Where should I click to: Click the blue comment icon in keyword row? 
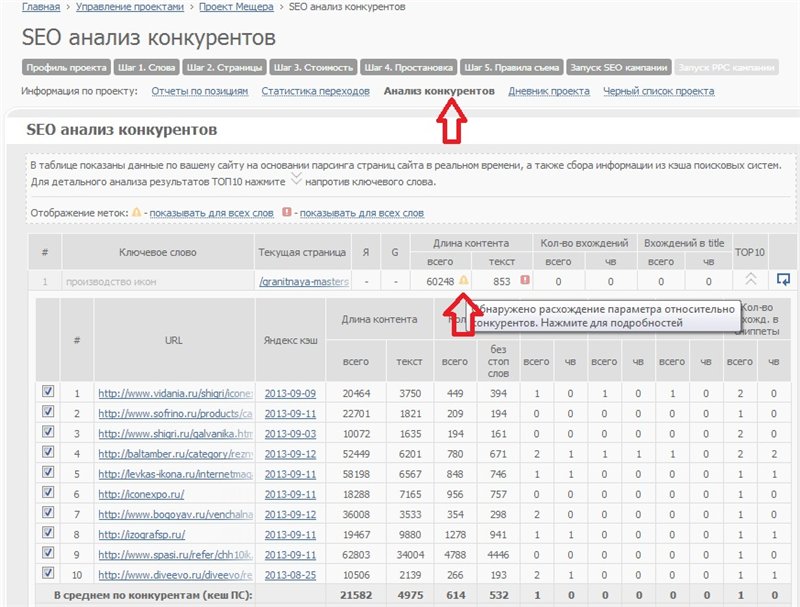point(783,280)
